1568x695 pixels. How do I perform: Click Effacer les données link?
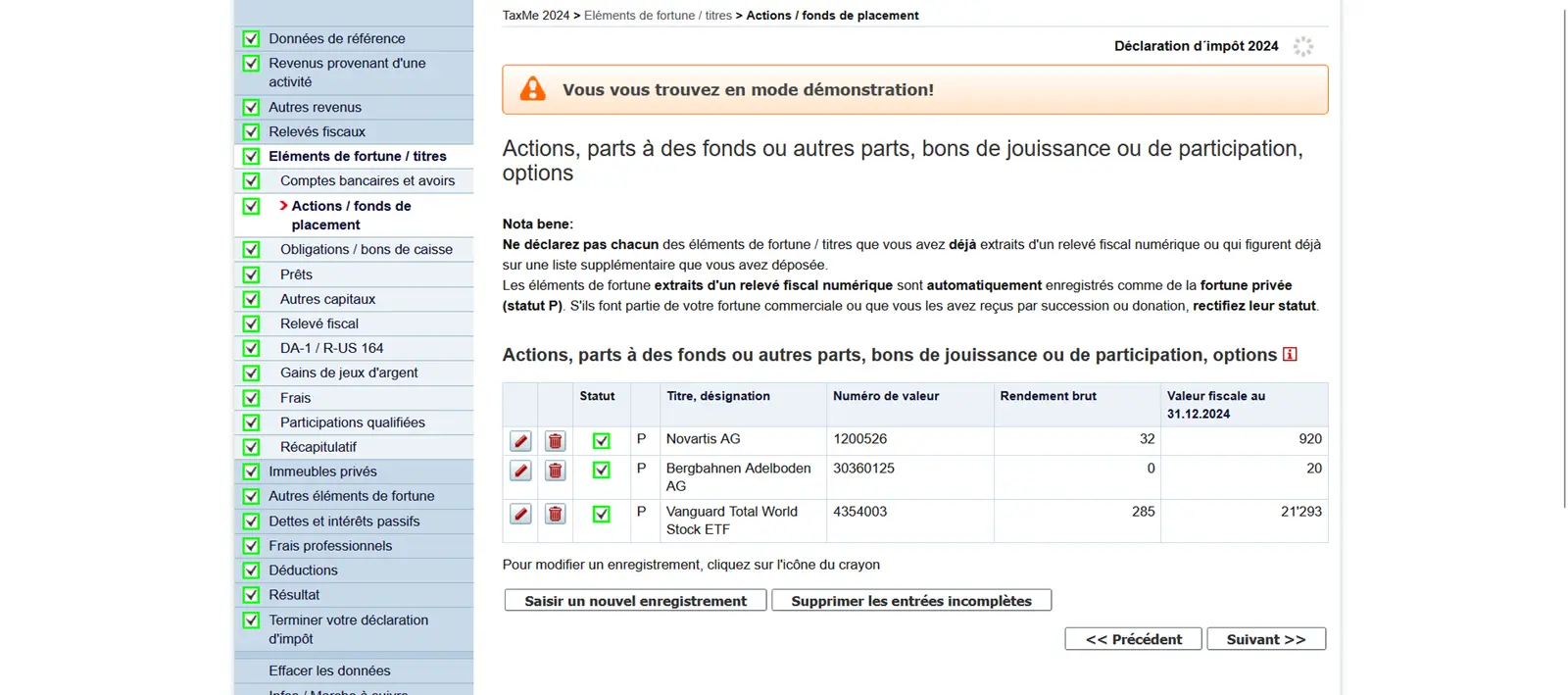point(329,670)
